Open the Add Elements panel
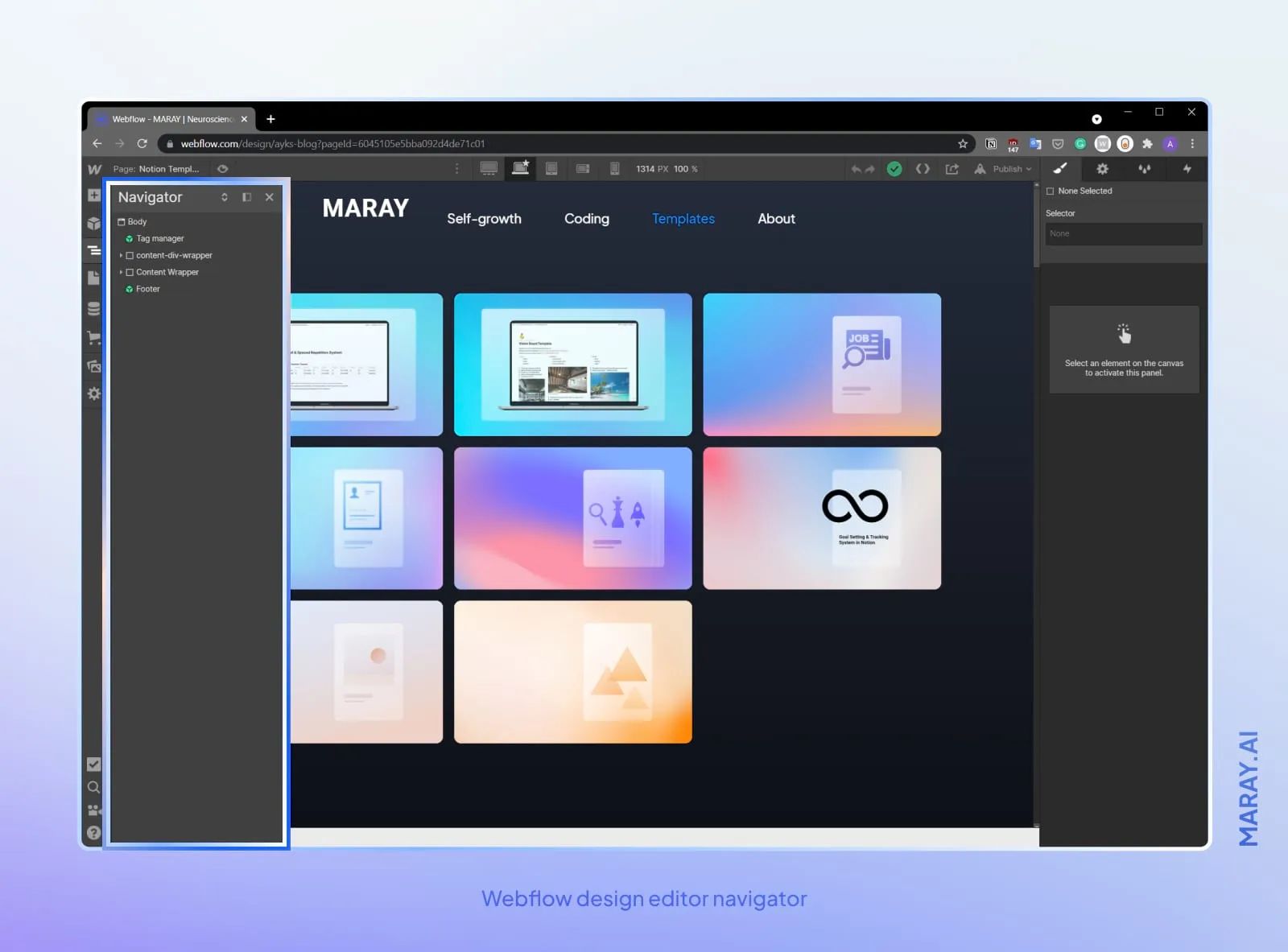This screenshot has width=1288, height=952. tap(94, 194)
